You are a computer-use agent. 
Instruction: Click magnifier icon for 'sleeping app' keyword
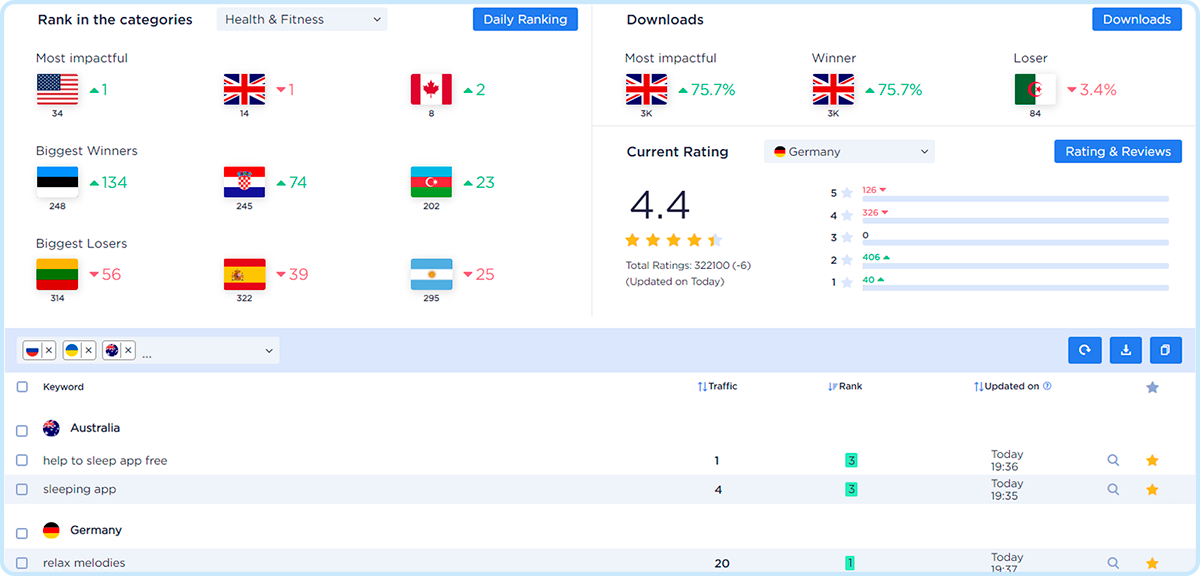point(1113,490)
